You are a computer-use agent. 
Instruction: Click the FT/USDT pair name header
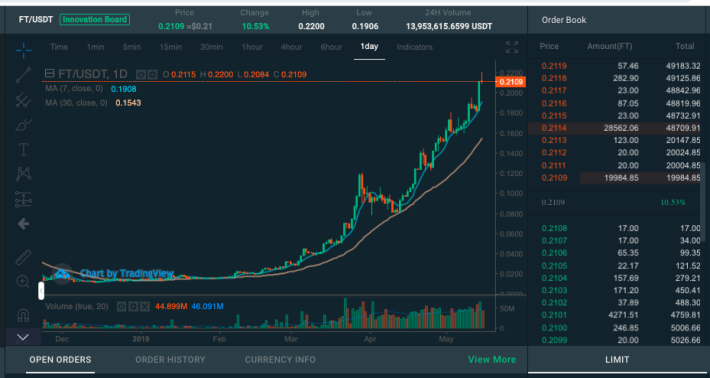(x=36, y=19)
